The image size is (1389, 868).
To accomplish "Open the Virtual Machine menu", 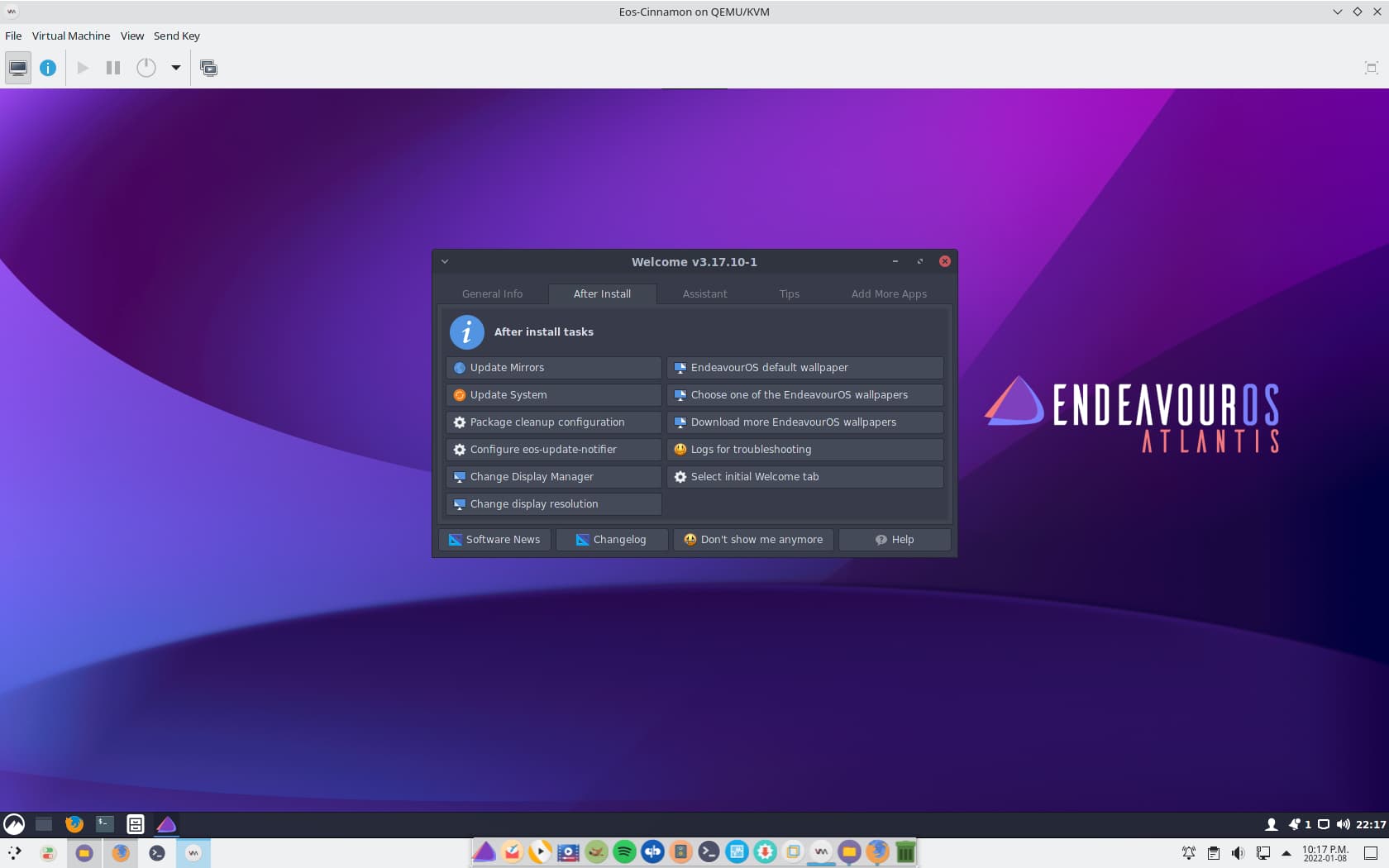I will 71,36.
